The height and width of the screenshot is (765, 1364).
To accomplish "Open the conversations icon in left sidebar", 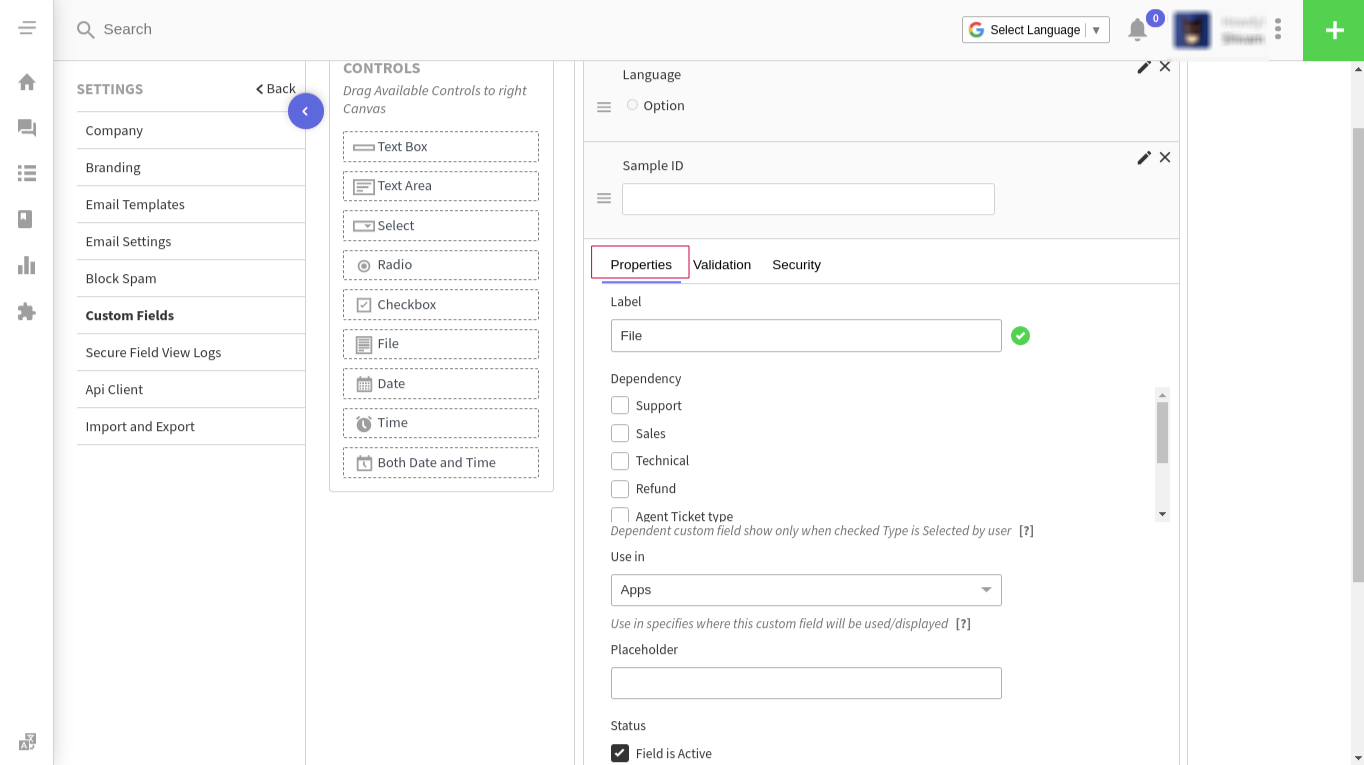I will (x=27, y=128).
